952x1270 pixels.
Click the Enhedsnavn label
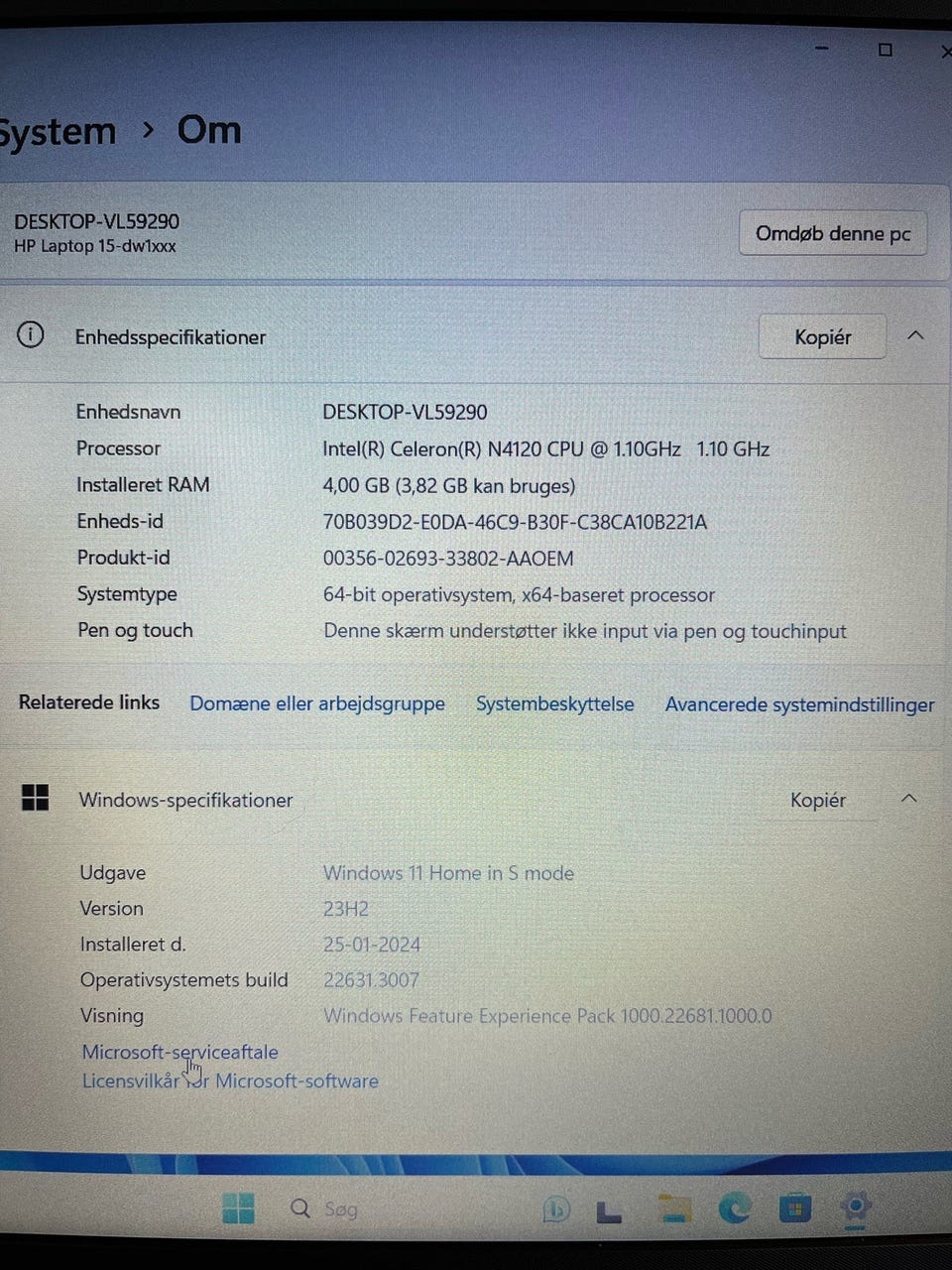128,412
